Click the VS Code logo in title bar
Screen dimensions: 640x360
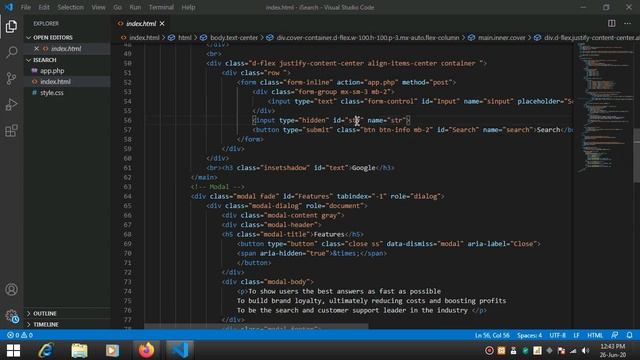(9, 7)
